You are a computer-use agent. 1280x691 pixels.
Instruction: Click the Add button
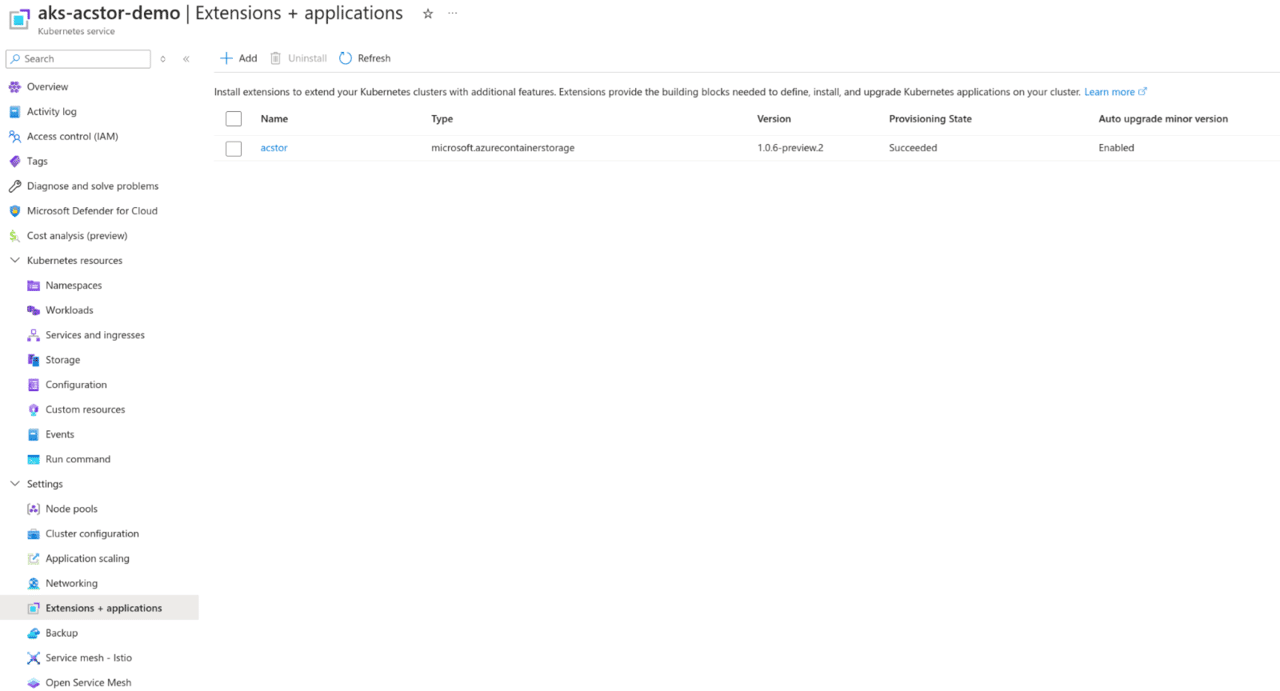(239, 58)
